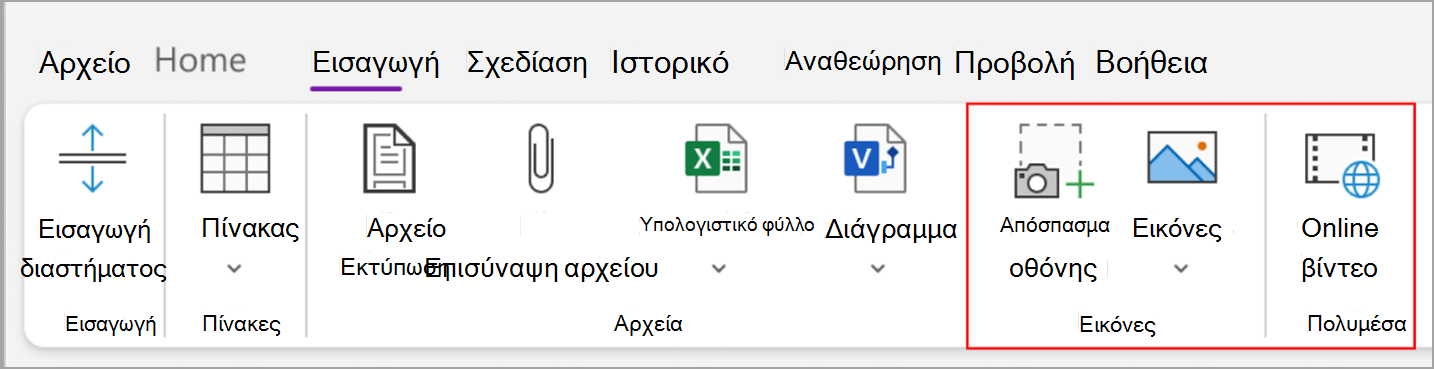
Task: Open the Αναθεώρηση tab
Action: (864, 62)
